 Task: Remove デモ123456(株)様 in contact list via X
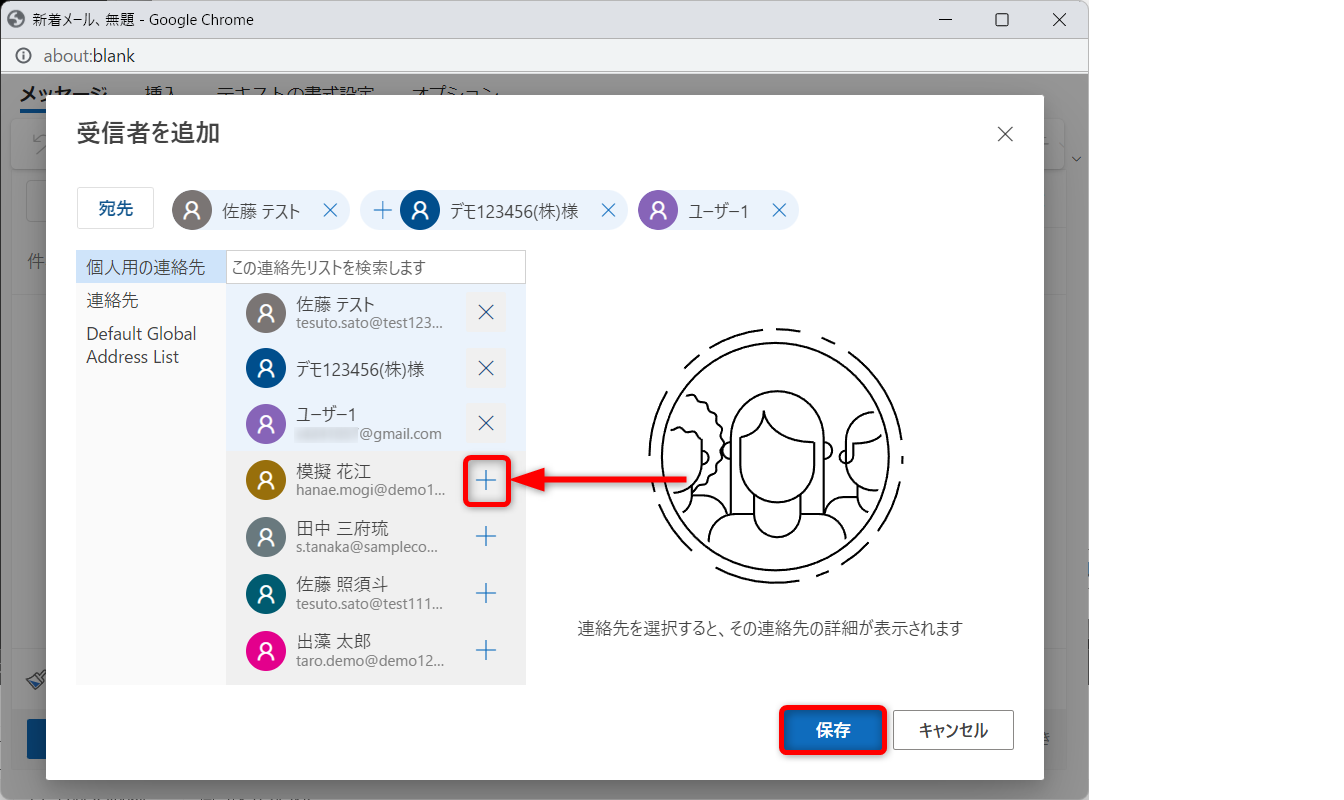tap(486, 368)
